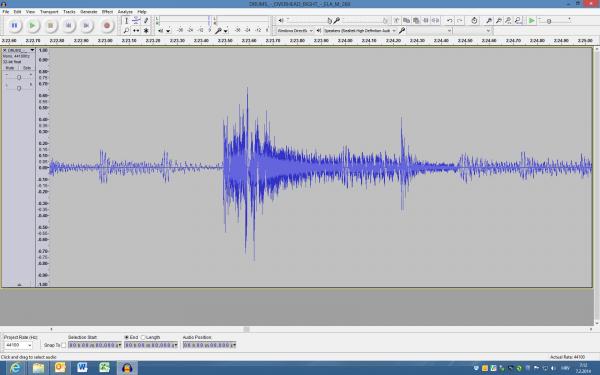The height and width of the screenshot is (375, 600).
Task: Click the green Play button
Action: tap(33, 26)
